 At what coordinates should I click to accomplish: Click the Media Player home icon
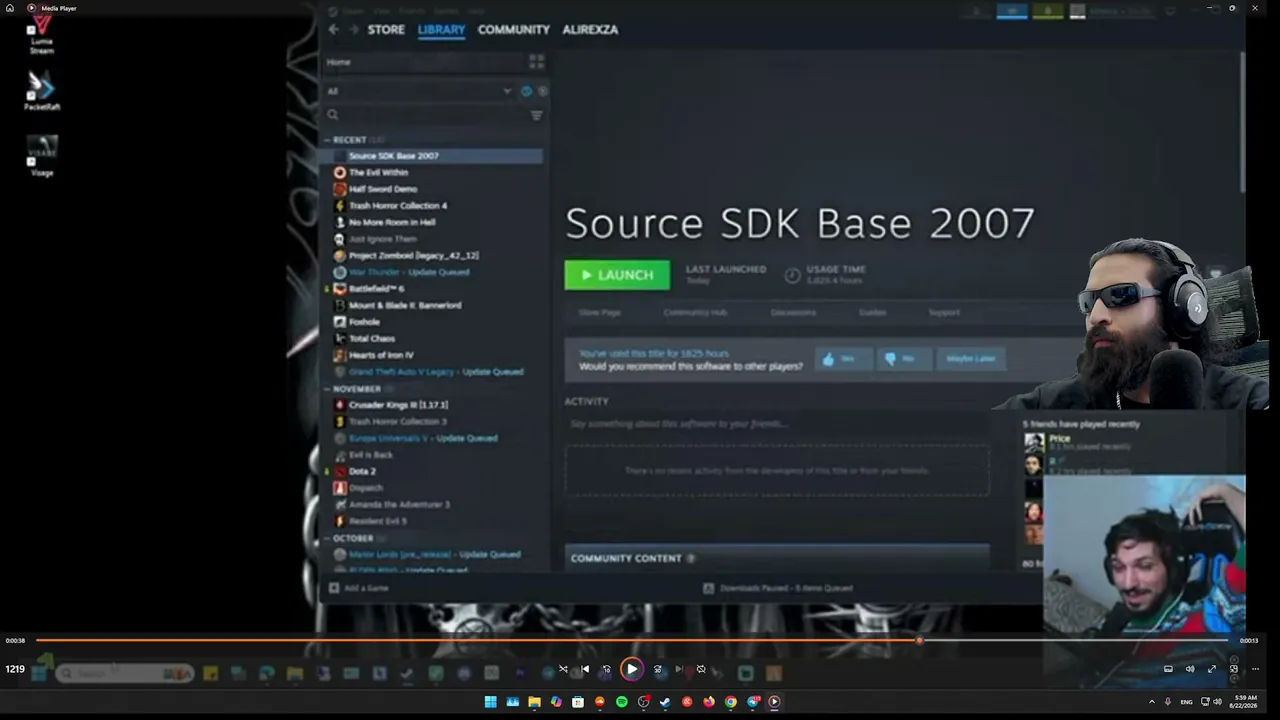[x=10, y=8]
